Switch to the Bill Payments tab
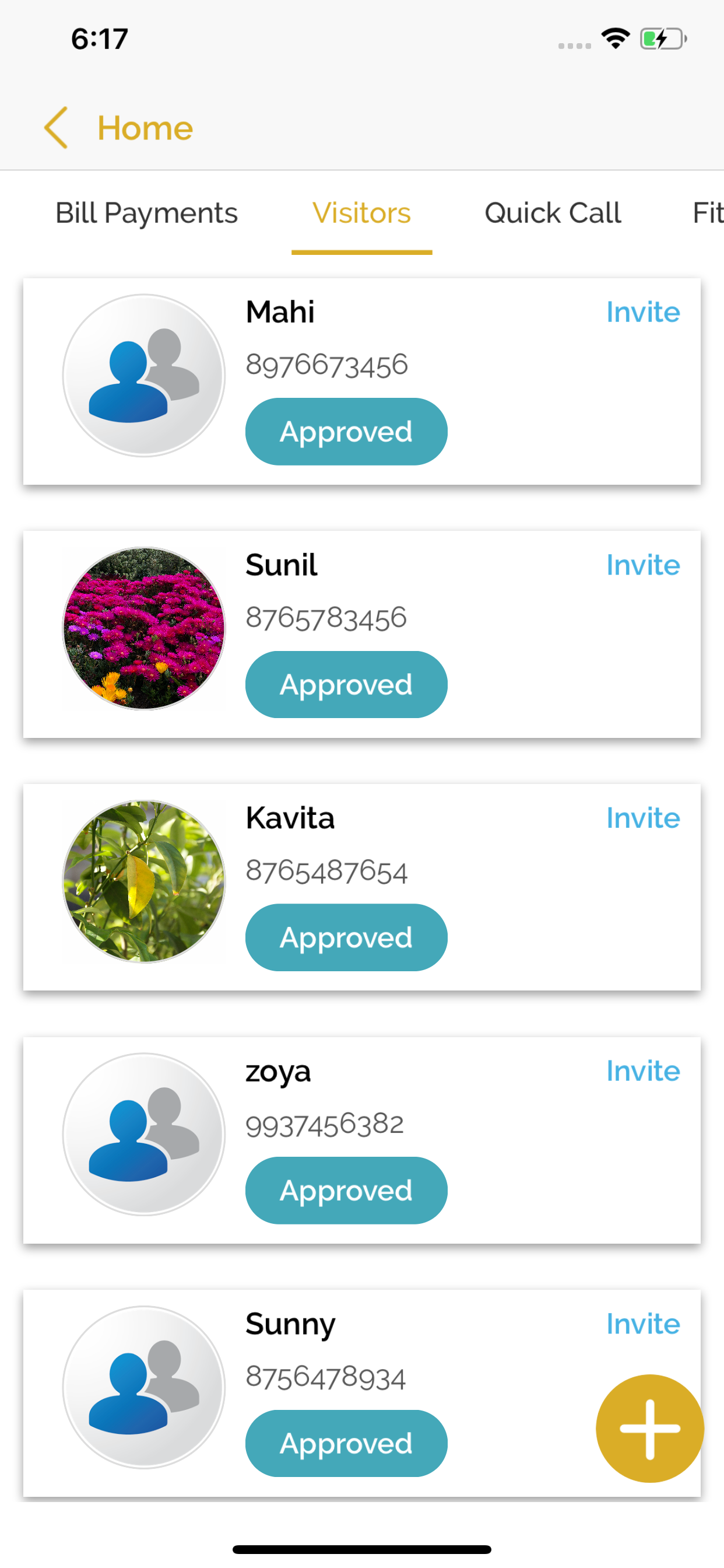724x1568 pixels. pos(147,213)
